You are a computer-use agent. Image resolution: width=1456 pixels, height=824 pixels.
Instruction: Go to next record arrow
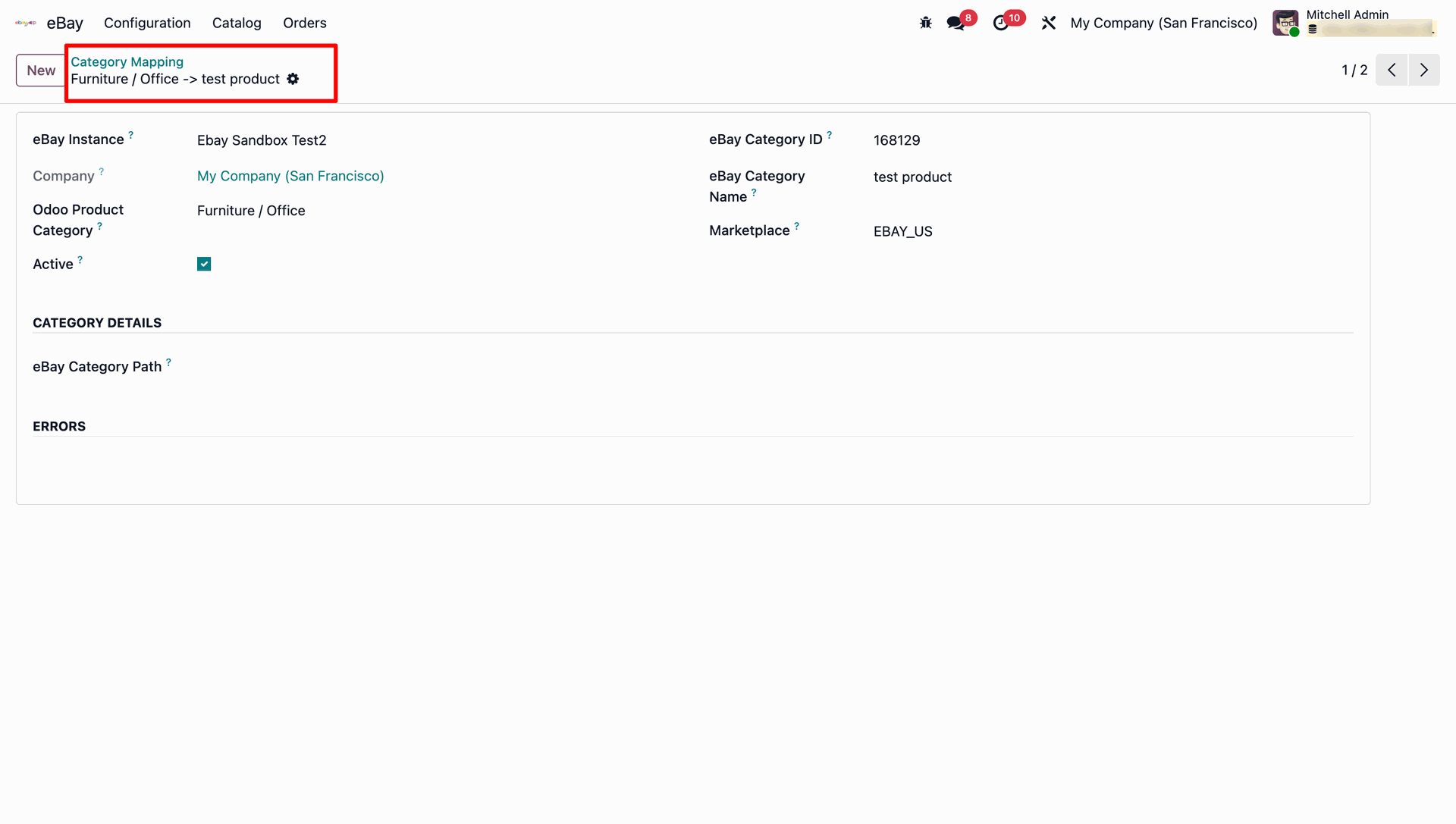pos(1424,70)
